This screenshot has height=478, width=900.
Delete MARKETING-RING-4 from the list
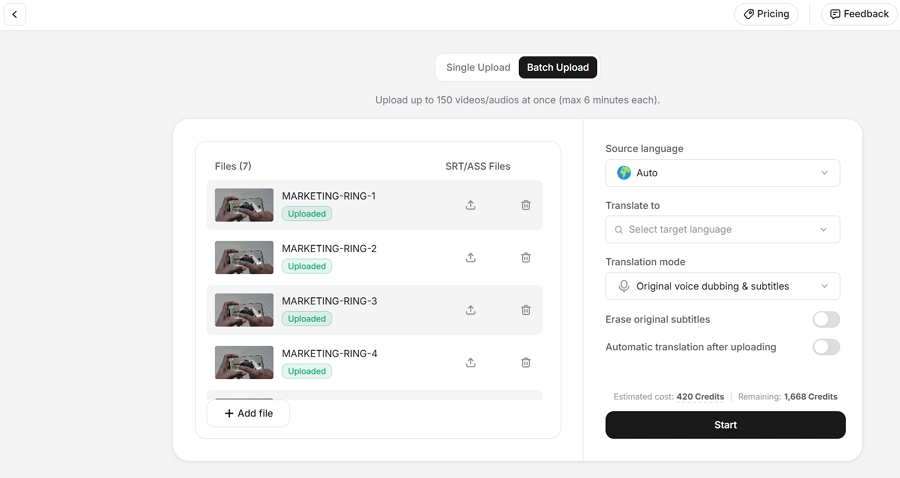(526, 363)
